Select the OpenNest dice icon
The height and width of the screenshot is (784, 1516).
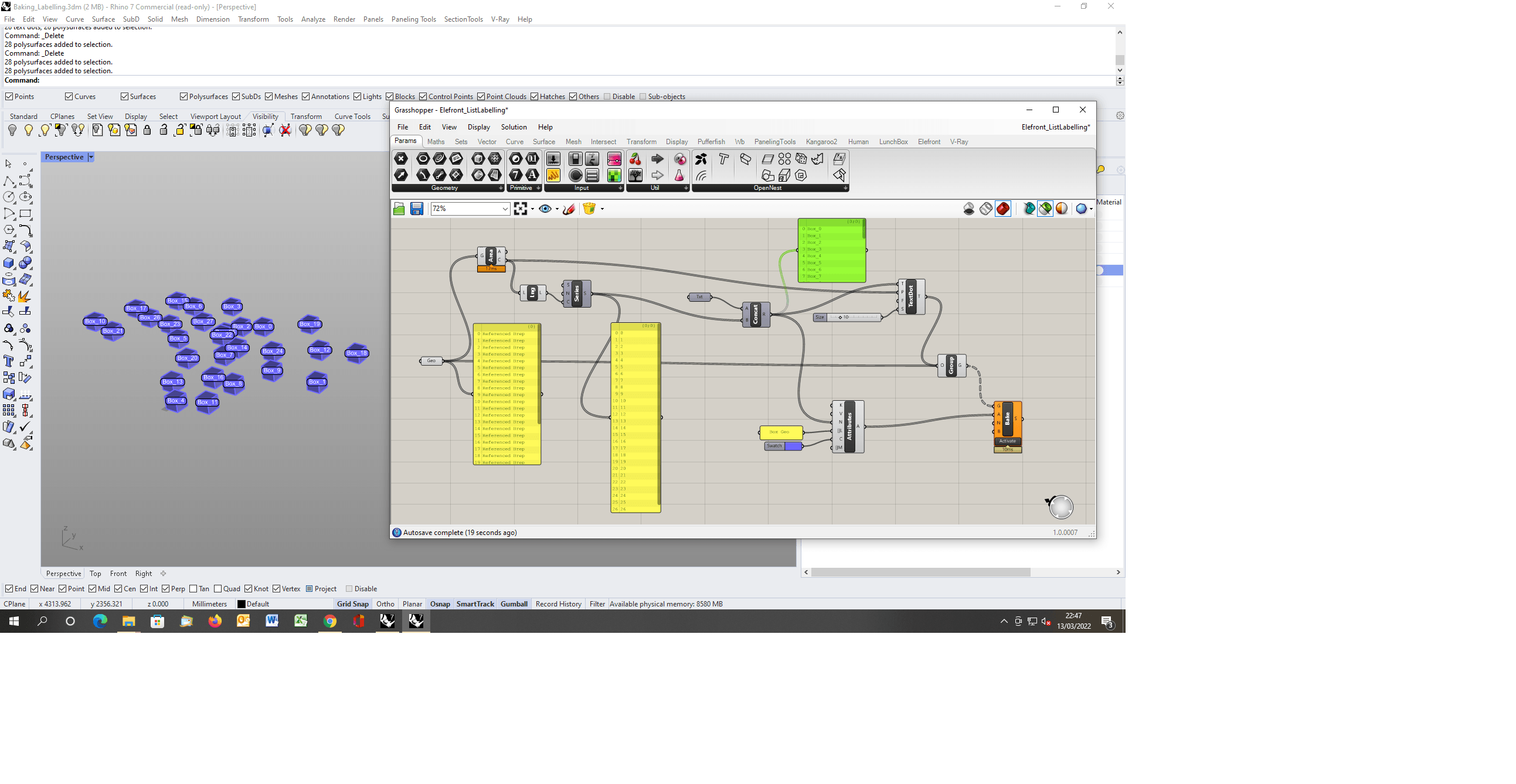click(801, 159)
